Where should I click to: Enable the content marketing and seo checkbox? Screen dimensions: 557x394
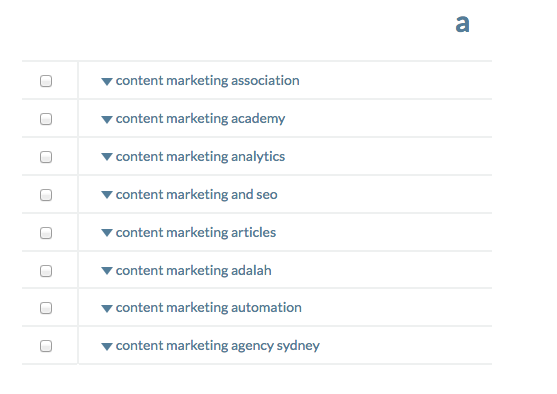46,195
